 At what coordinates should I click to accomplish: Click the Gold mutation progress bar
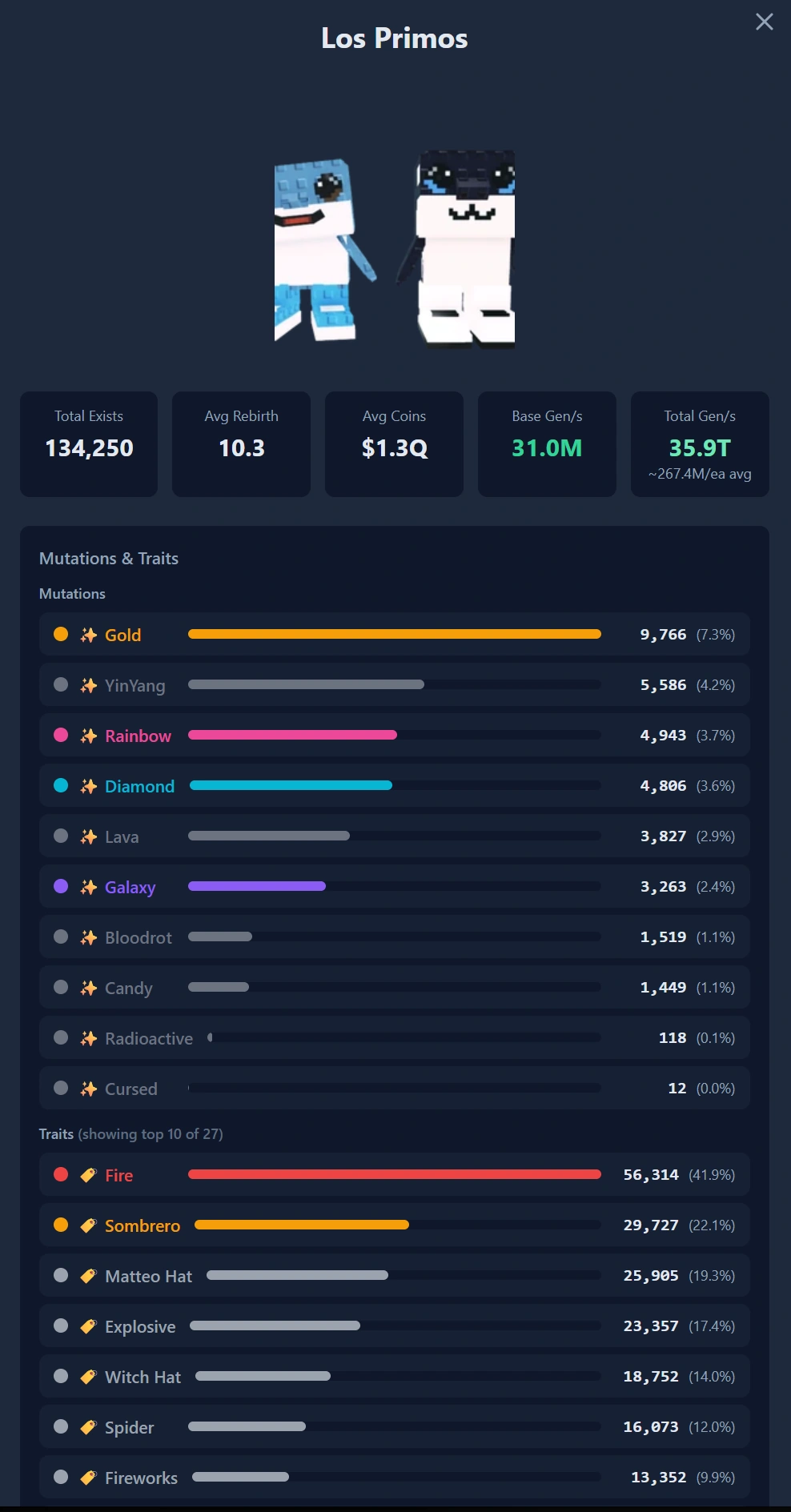pyautogui.click(x=395, y=634)
